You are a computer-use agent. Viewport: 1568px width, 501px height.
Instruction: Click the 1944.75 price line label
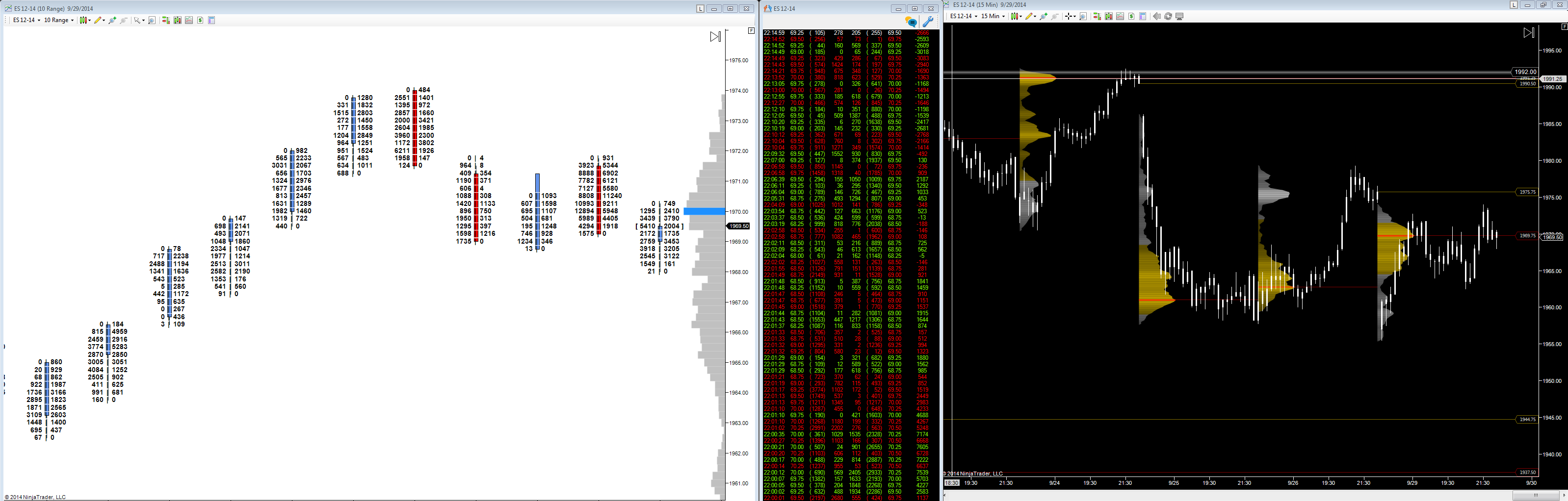tap(1527, 420)
